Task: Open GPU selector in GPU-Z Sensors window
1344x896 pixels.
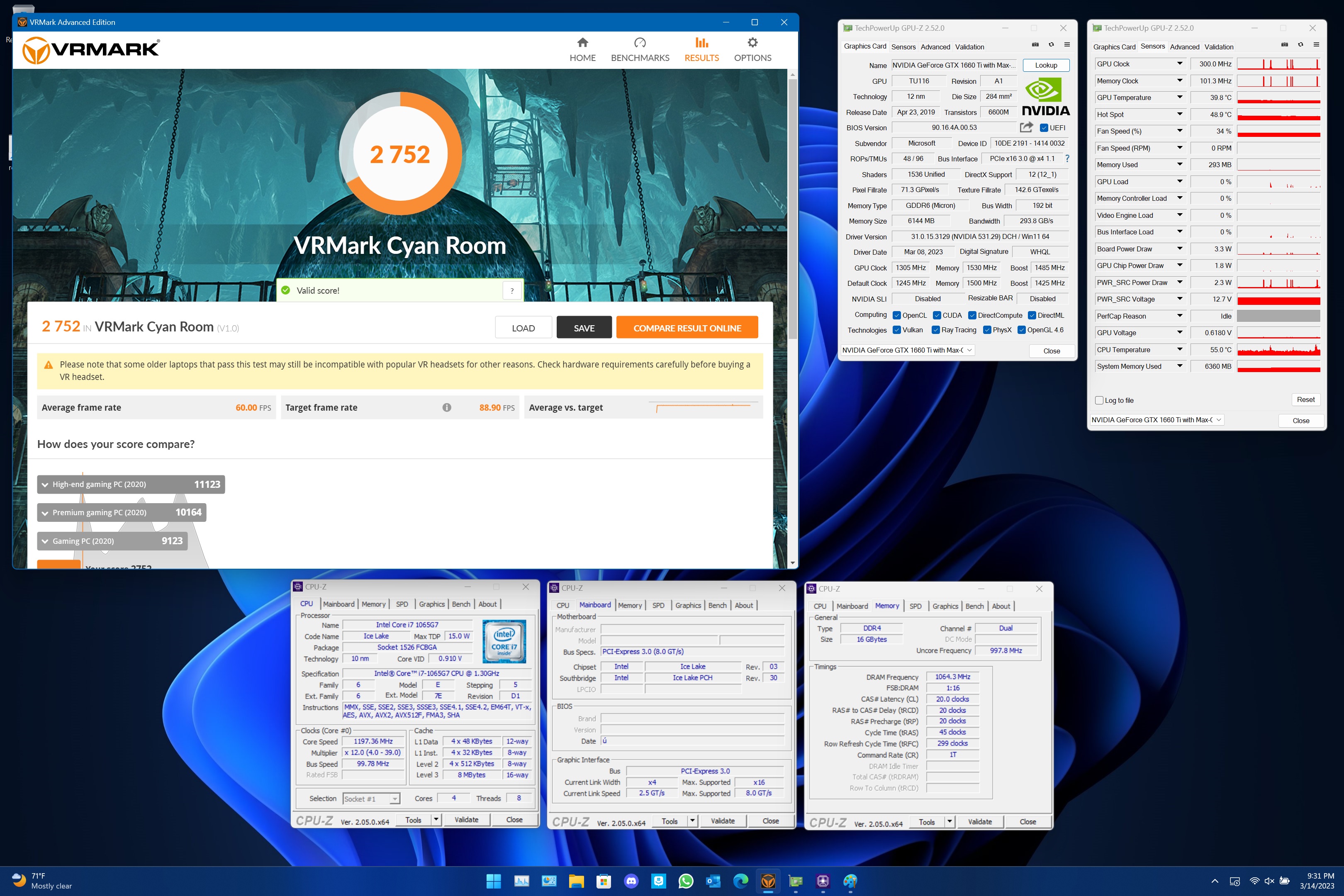Action: tap(1157, 420)
